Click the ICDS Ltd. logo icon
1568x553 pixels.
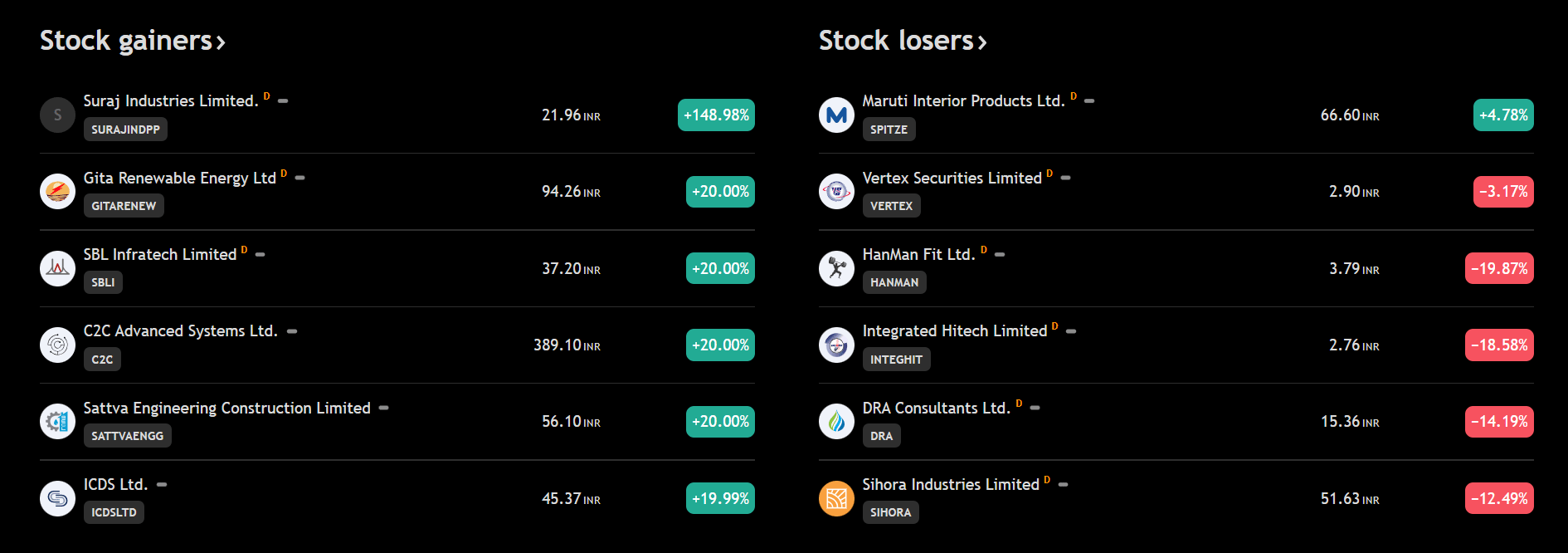(57, 498)
